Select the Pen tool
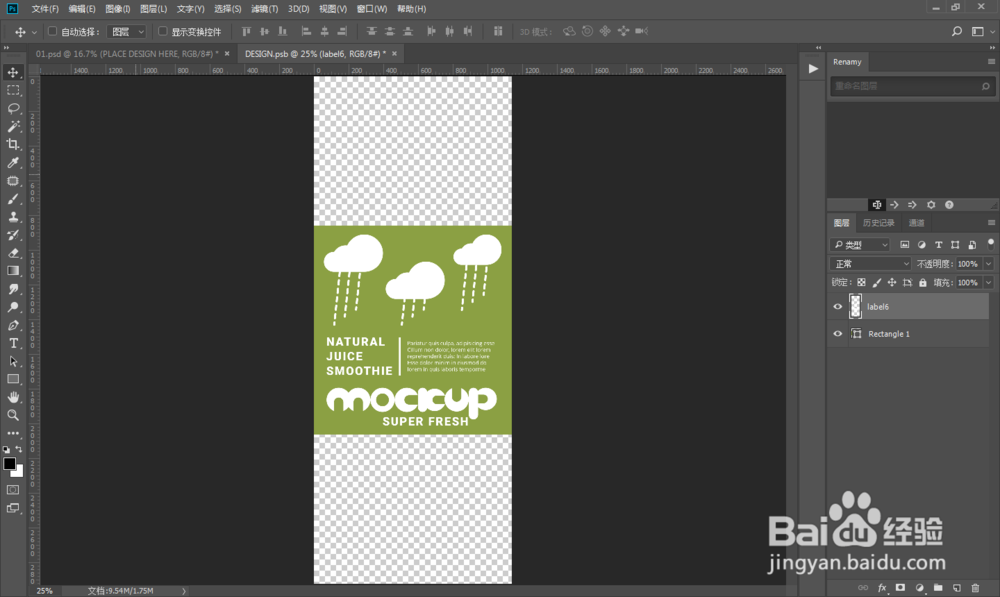The height and width of the screenshot is (597, 1000). 13,325
